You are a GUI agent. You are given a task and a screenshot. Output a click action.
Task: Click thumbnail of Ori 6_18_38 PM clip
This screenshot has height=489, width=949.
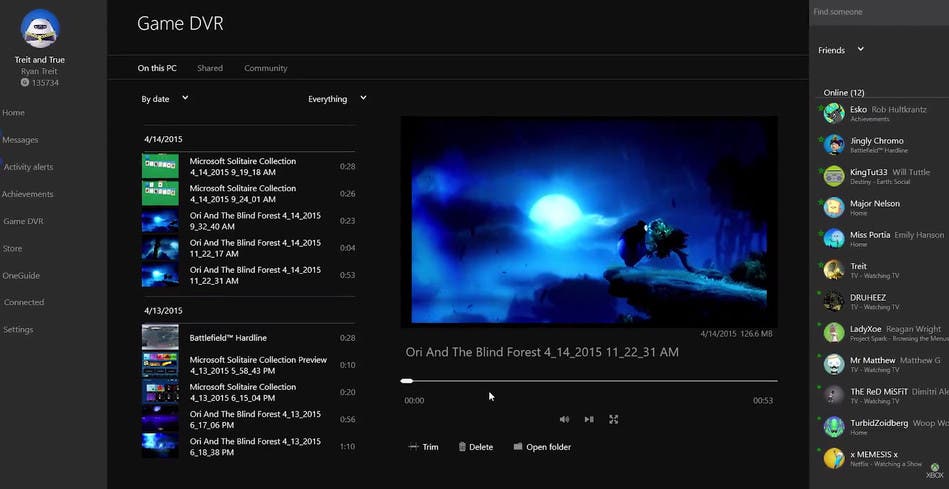point(160,446)
